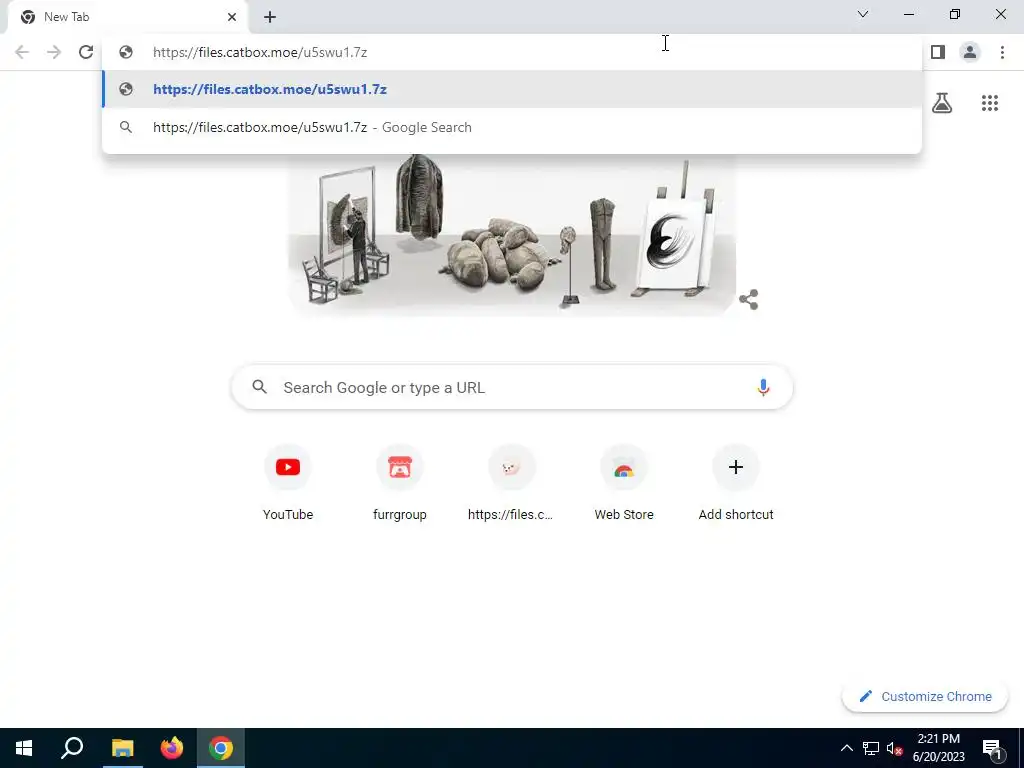Go forward with the forward arrow
The image size is (1024, 768).
pyautogui.click(x=54, y=52)
